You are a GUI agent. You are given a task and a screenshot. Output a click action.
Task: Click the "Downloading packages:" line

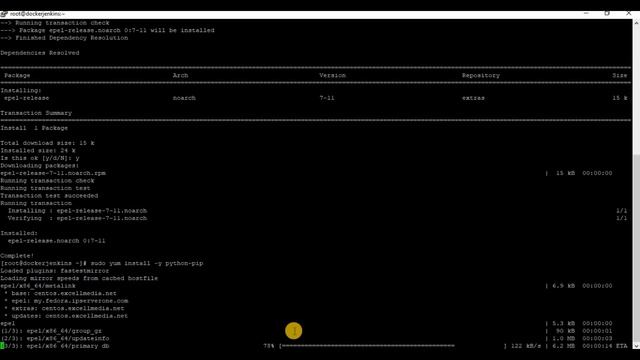[40, 166]
